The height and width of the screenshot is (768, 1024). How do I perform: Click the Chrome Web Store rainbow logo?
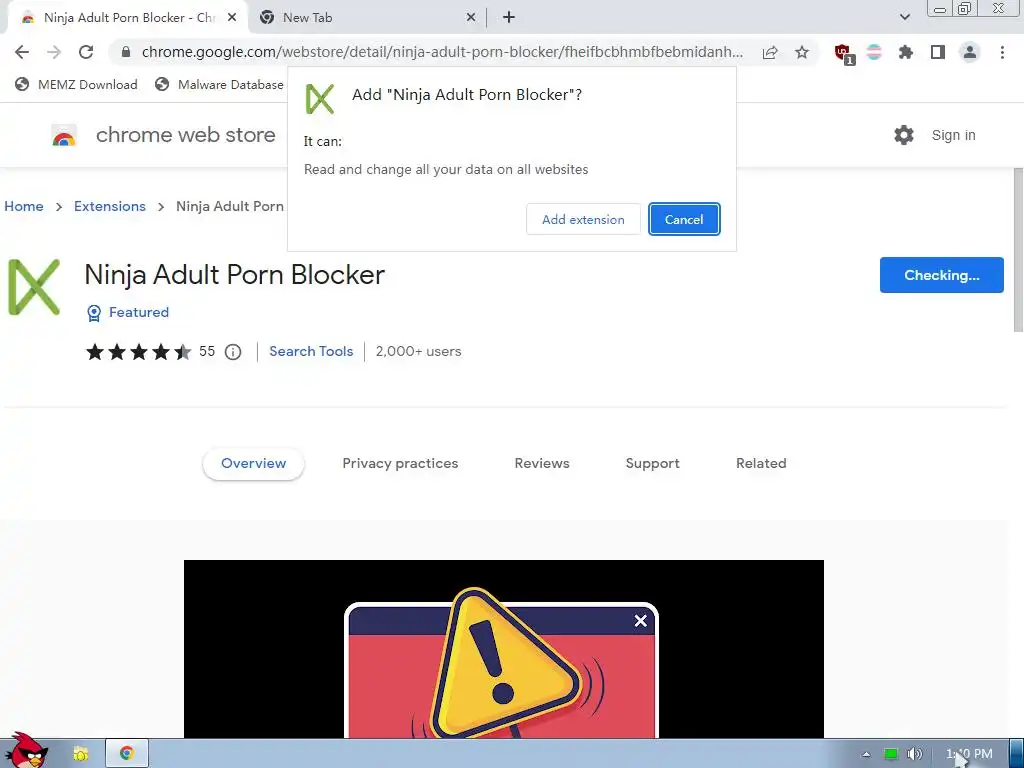tap(64, 135)
